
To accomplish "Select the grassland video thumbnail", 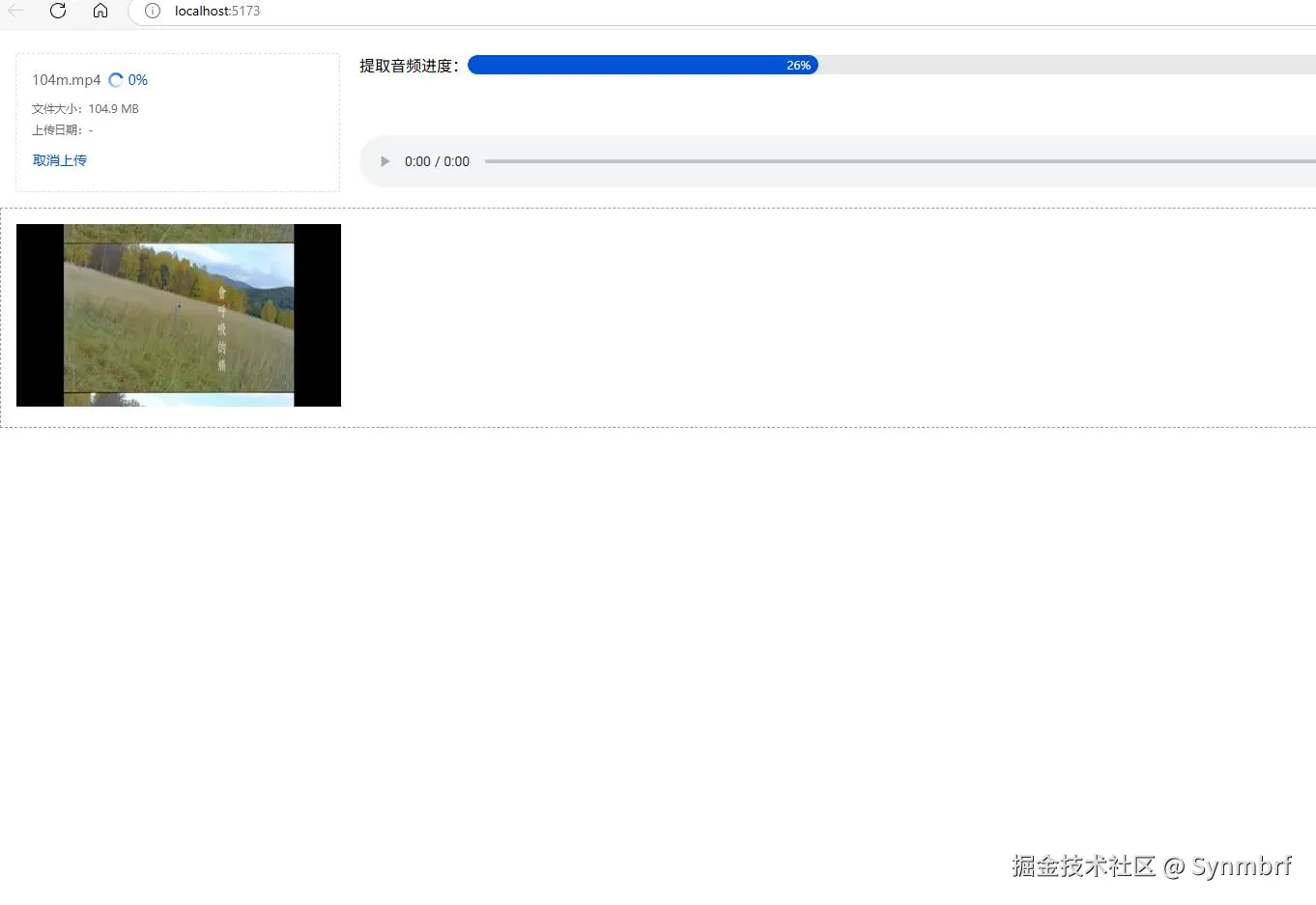I will pos(179,315).
